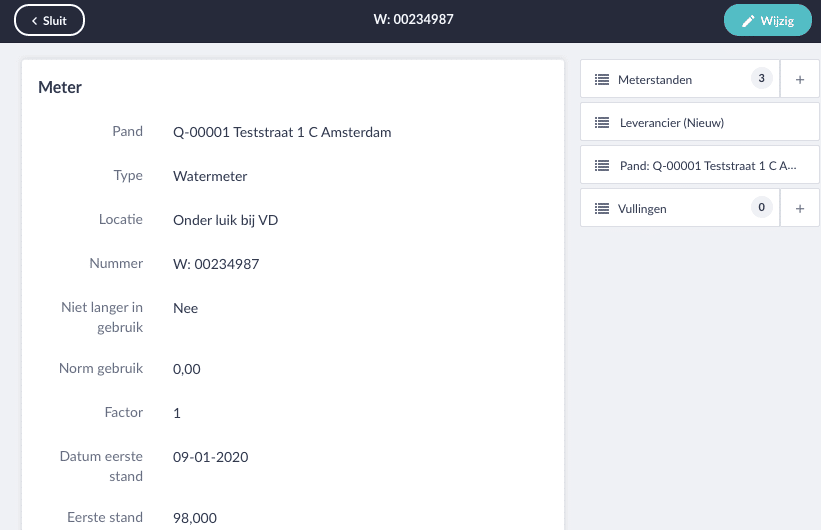The width and height of the screenshot is (821, 530).
Task: Click the Meterstanden count badge showing 3
Action: point(761,79)
